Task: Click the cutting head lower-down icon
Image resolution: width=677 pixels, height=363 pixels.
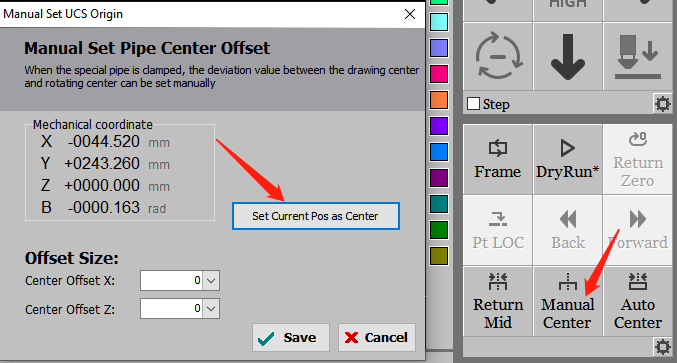Action: 637,57
